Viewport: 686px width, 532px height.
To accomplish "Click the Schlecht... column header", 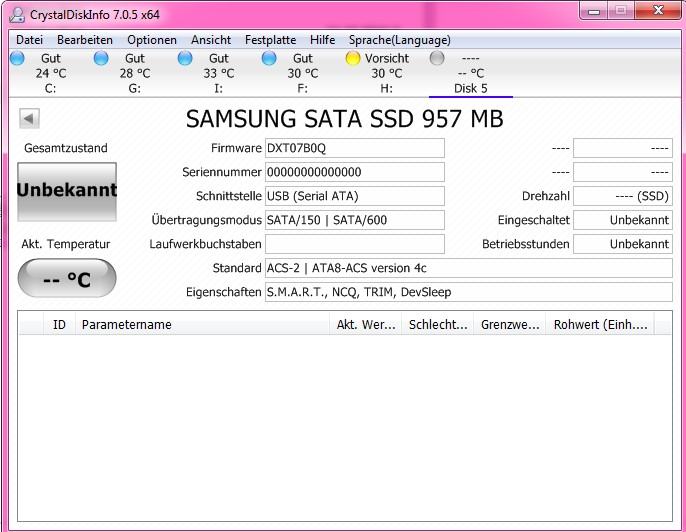I will click(x=438, y=324).
